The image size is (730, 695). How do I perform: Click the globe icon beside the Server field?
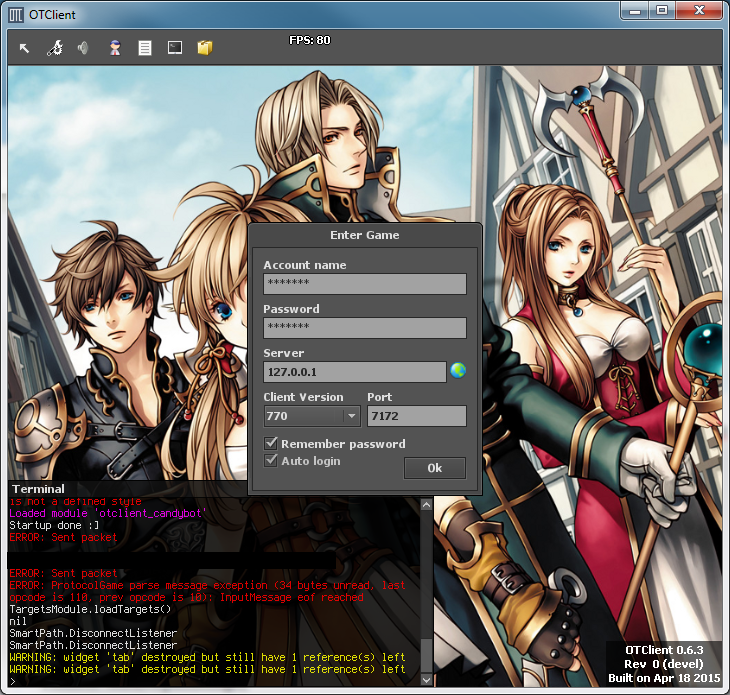pos(458,371)
